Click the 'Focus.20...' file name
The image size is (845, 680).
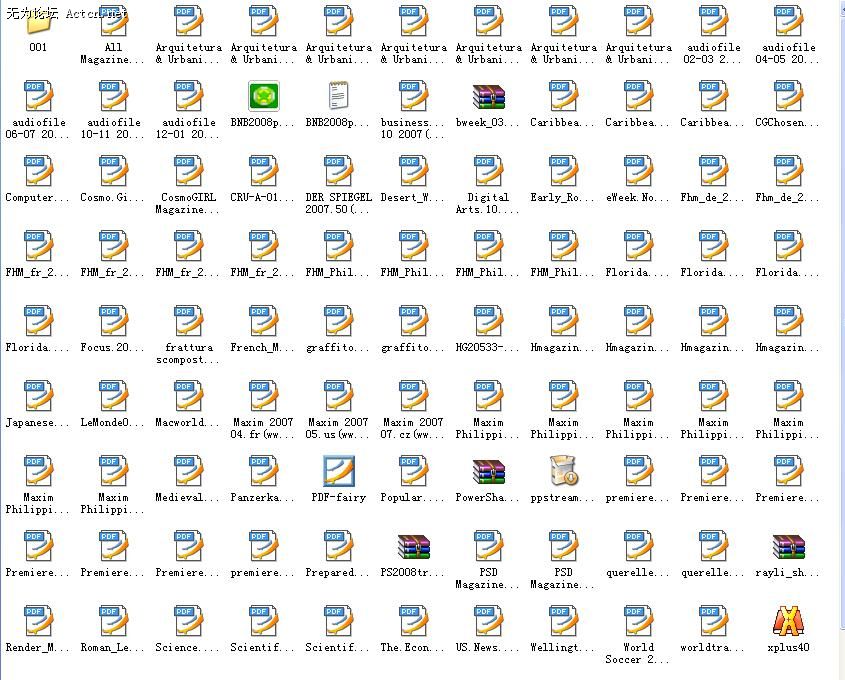(x=113, y=348)
